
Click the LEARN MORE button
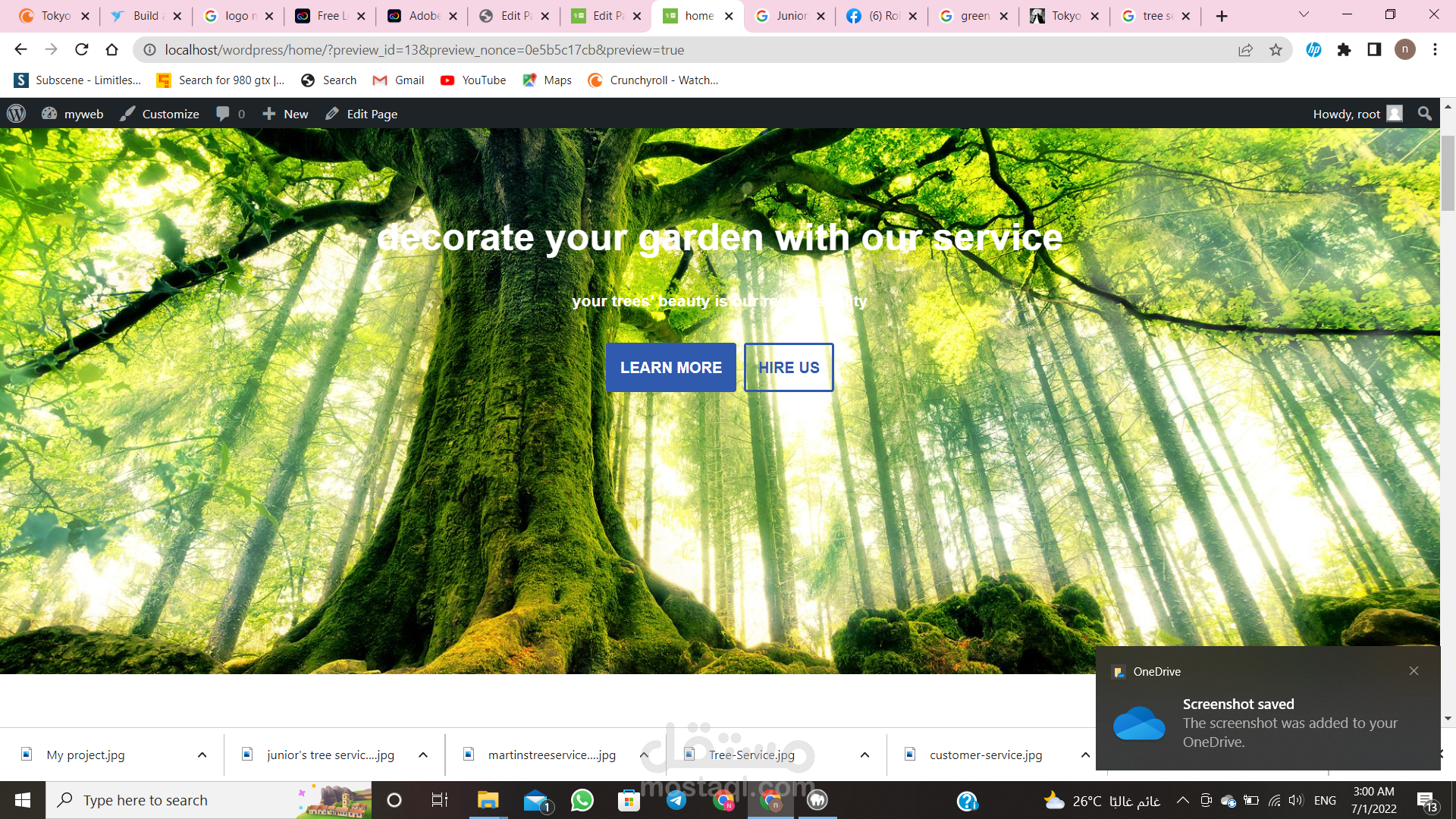pyautogui.click(x=670, y=368)
